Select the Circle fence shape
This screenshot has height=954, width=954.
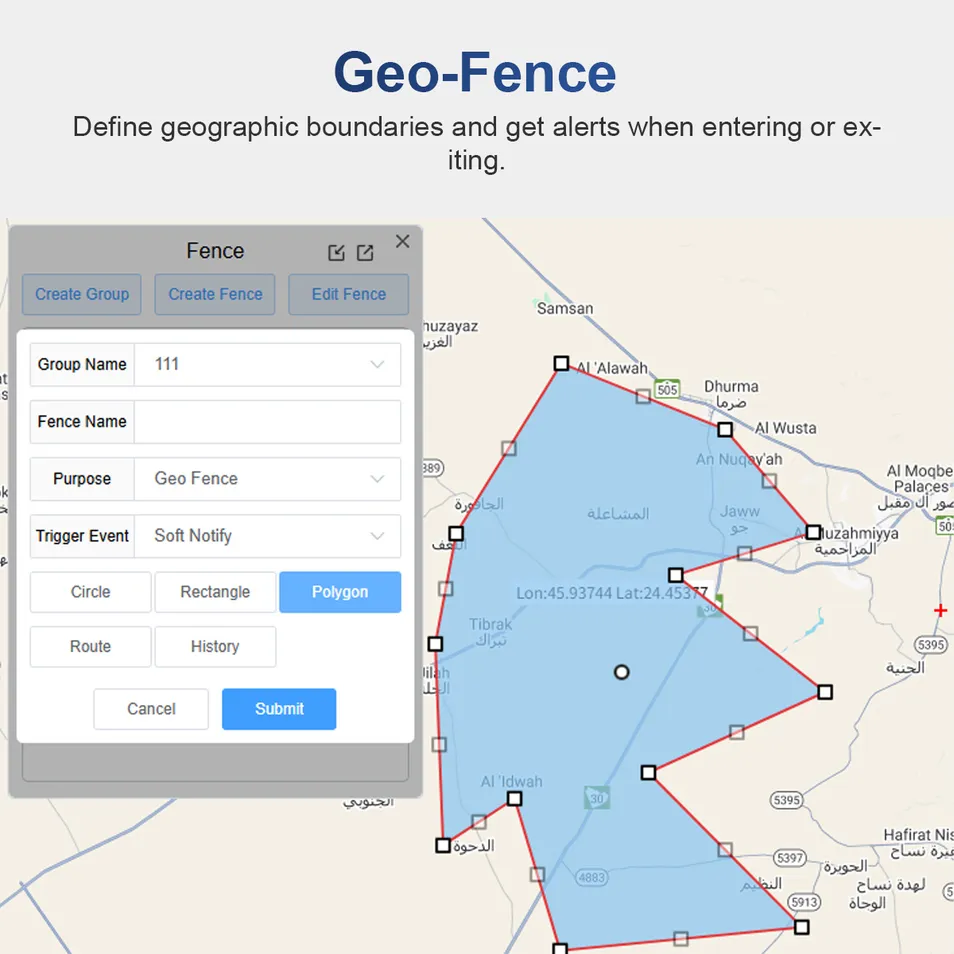tap(90, 592)
